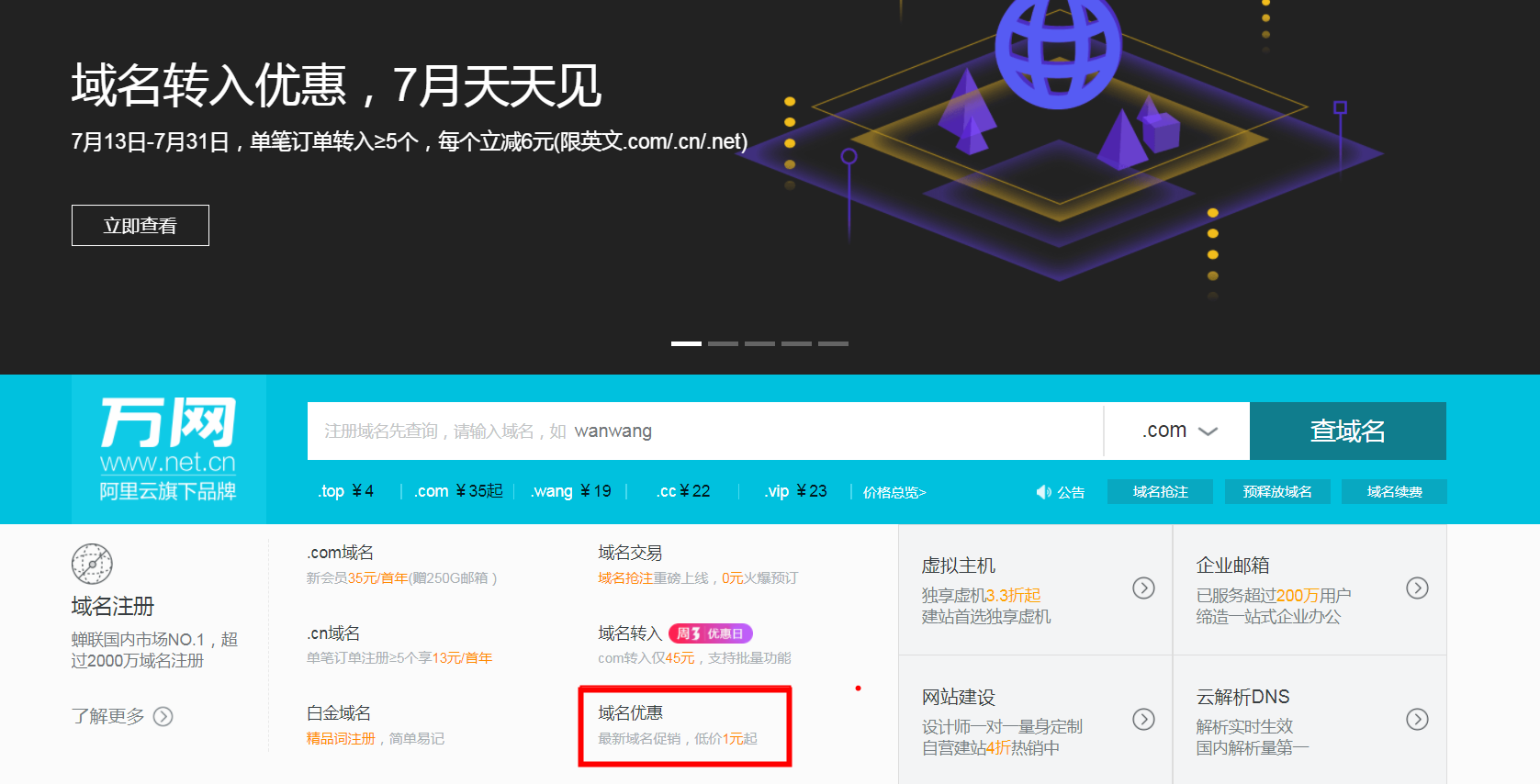
Task: Click text 阿里云旗下品牌
Action: pyautogui.click(x=168, y=491)
